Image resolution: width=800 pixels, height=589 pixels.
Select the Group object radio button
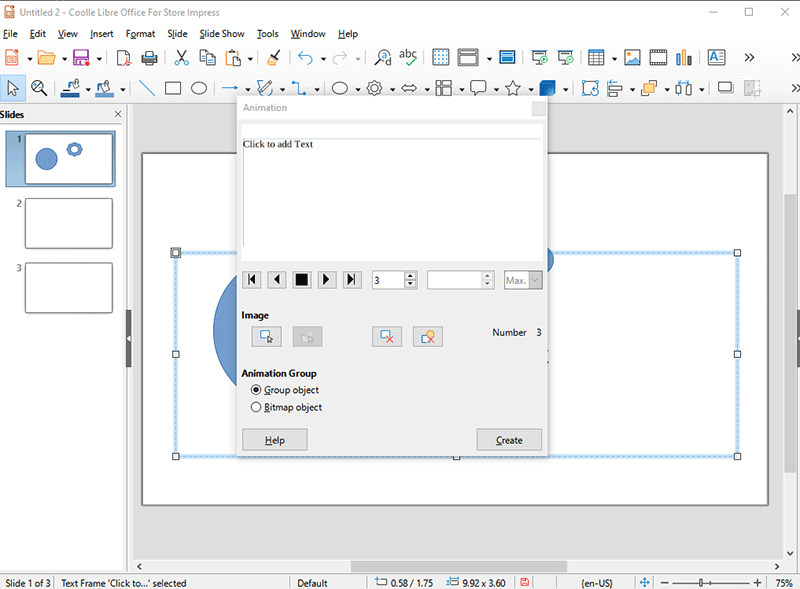[x=256, y=390]
